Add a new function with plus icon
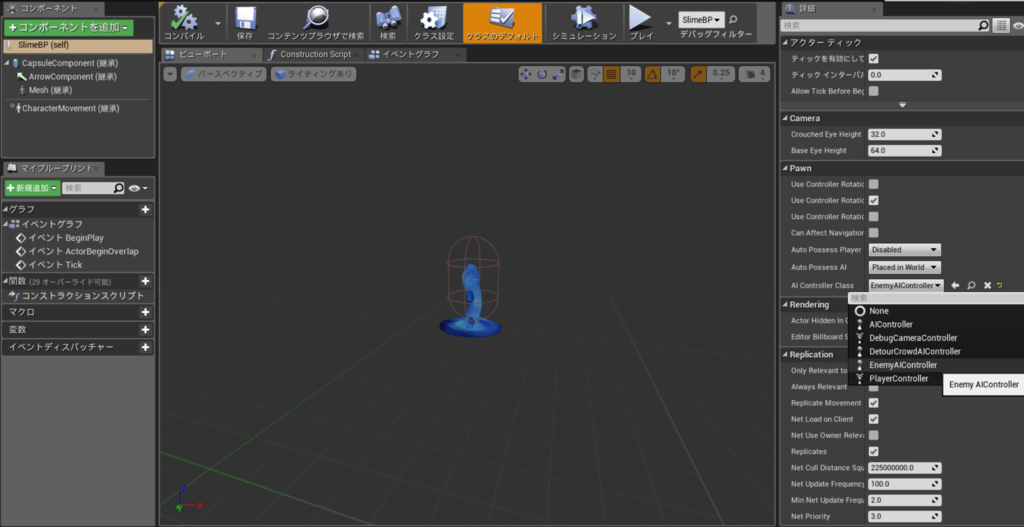The height and width of the screenshot is (527, 1024). point(146,281)
